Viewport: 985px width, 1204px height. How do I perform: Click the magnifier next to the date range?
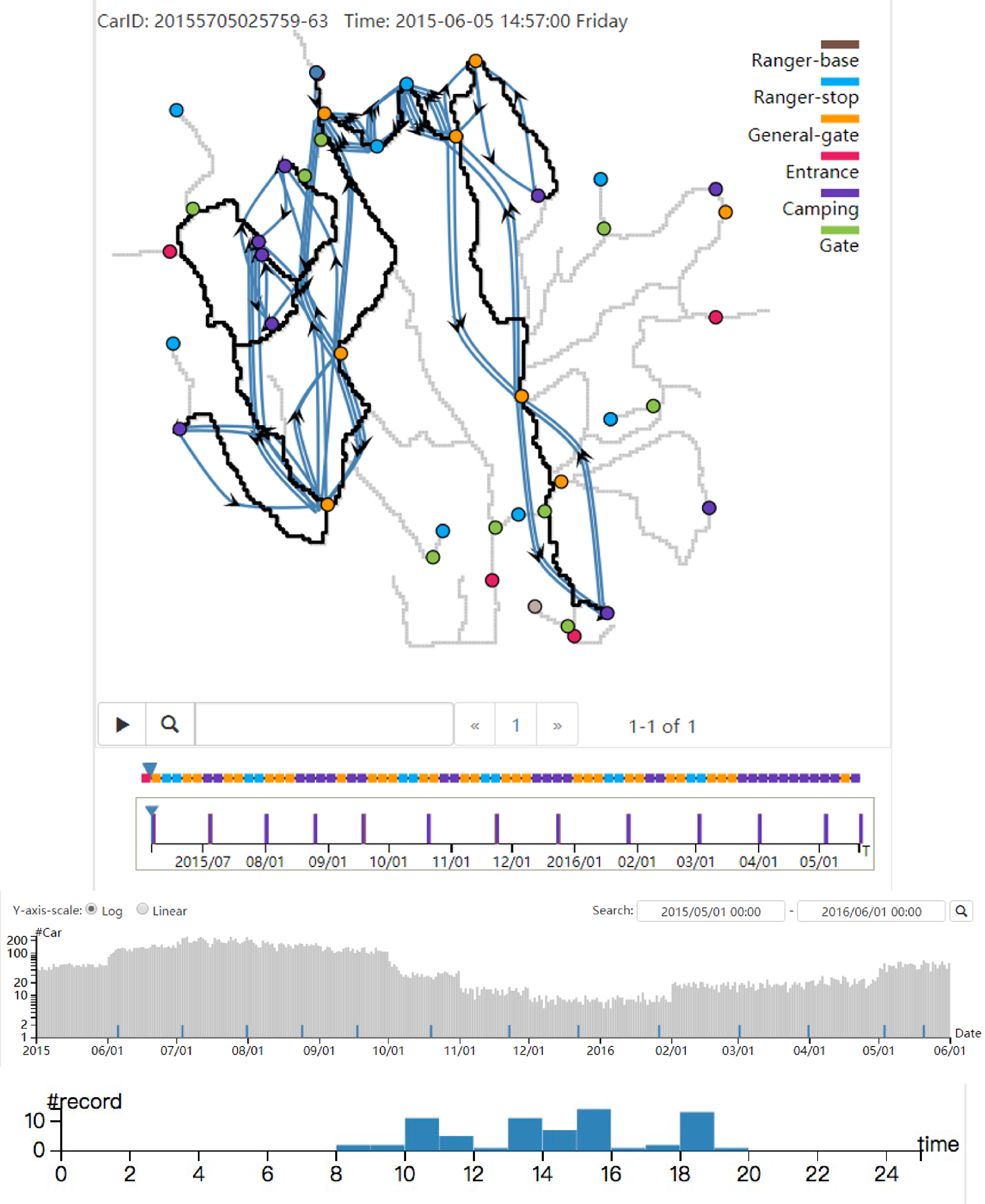click(x=961, y=910)
